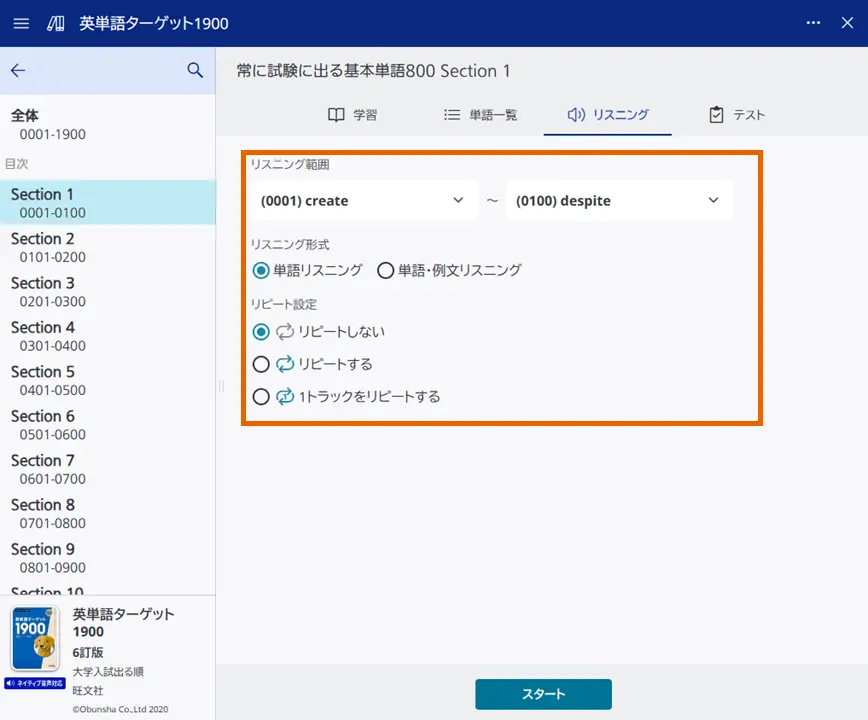Open the more options ellipsis menu
This screenshot has height=720, width=868.
point(813,23)
